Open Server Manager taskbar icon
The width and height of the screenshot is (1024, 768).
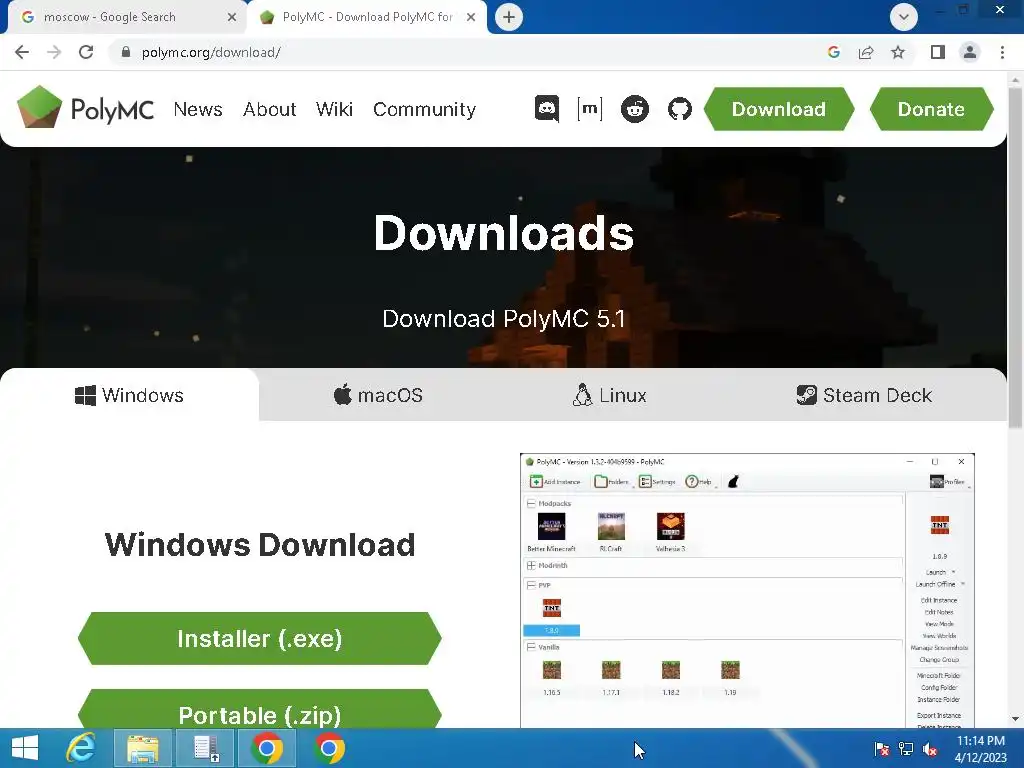click(206, 748)
